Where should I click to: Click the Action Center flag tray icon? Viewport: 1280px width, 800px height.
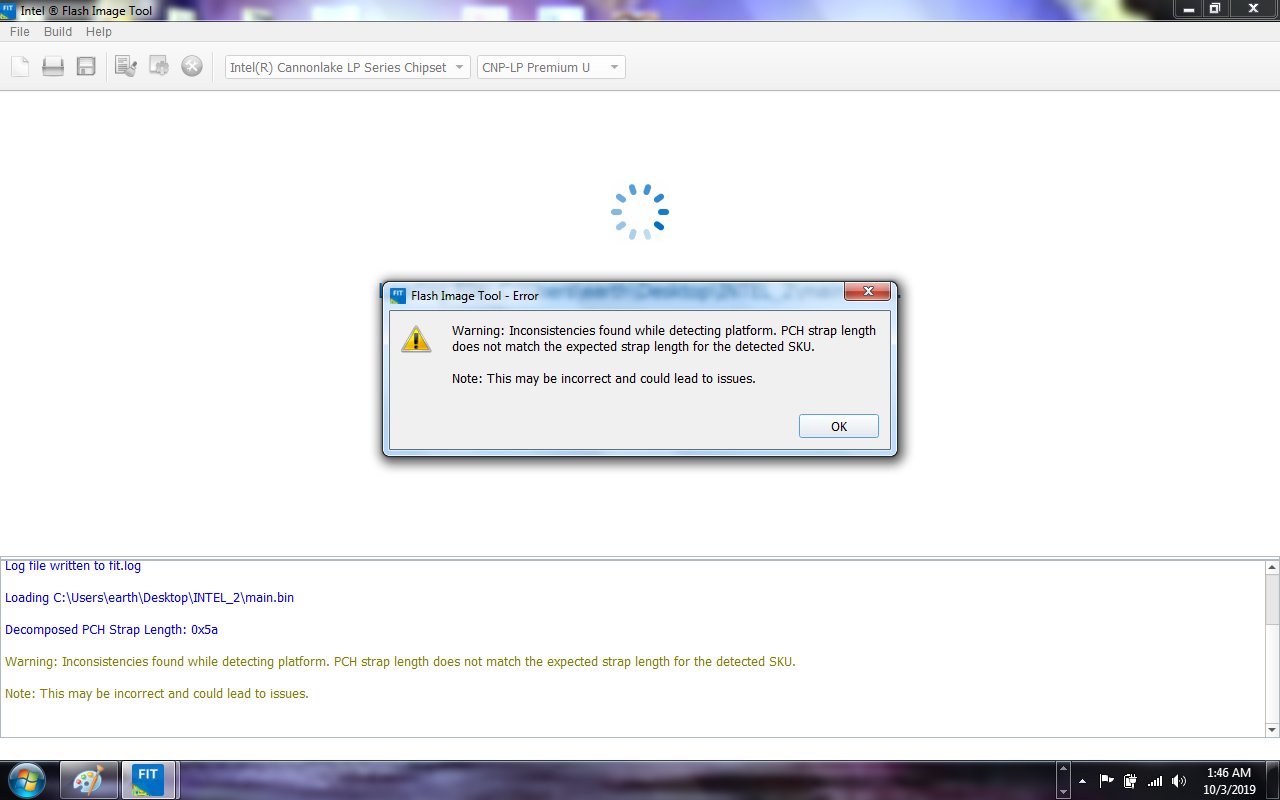(x=1107, y=781)
